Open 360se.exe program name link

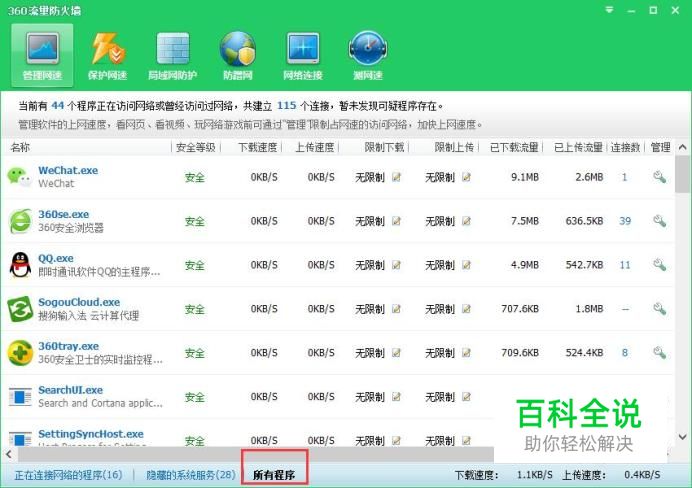[64, 214]
